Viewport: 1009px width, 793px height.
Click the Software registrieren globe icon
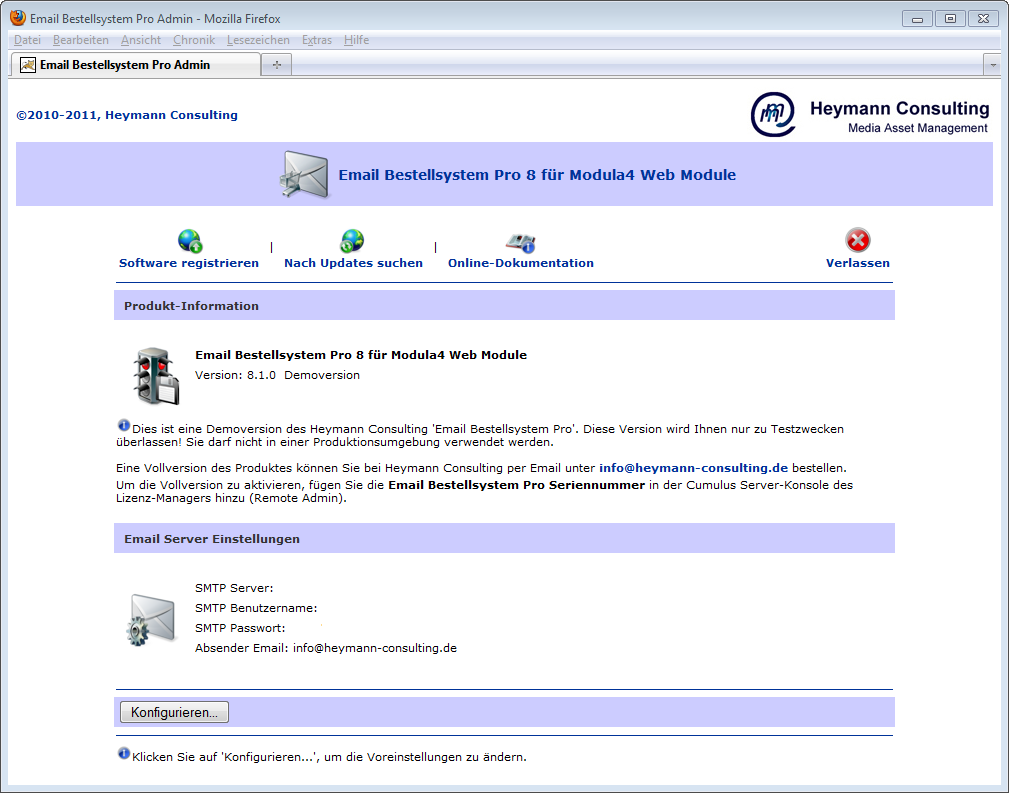190,241
